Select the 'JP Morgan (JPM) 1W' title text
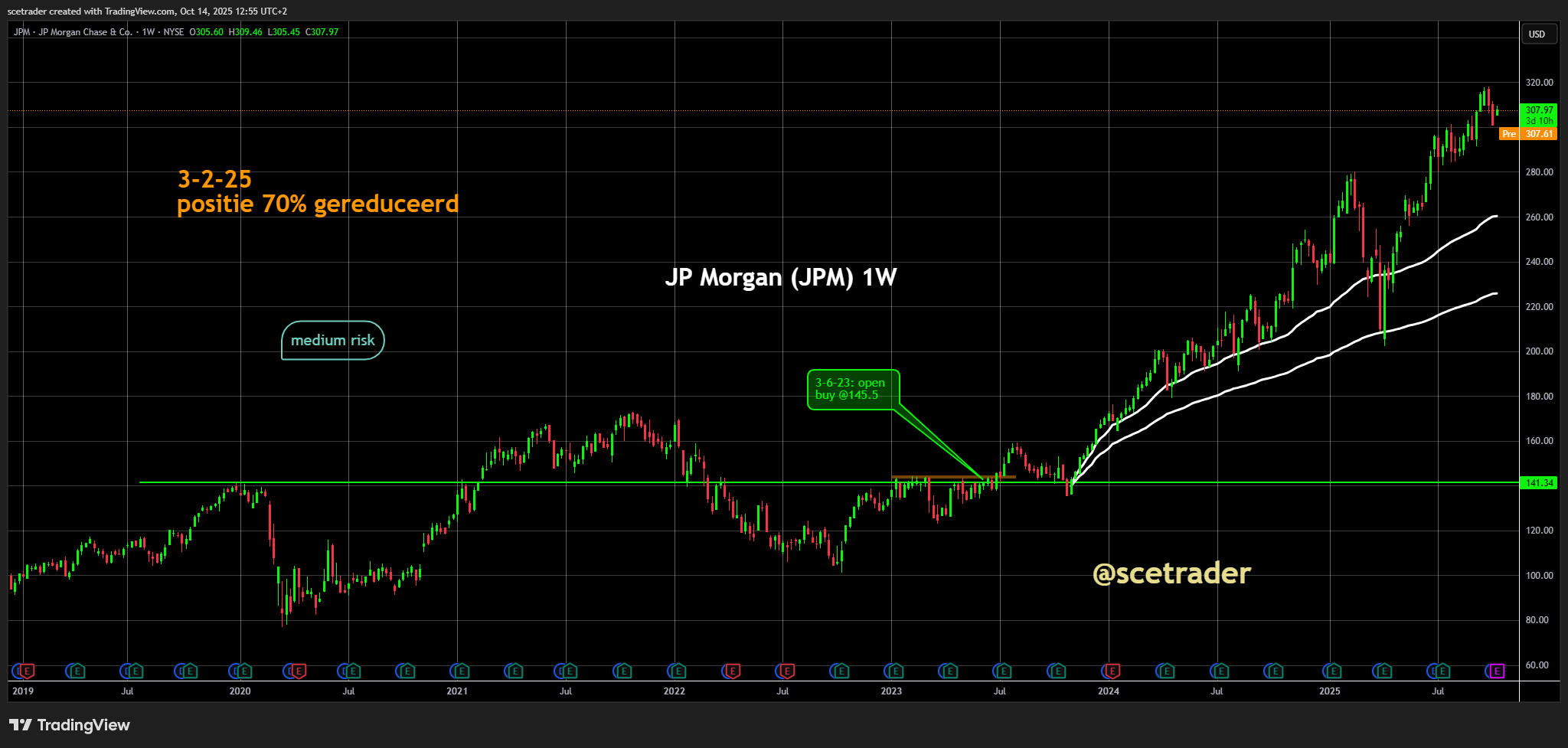This screenshot has width=1568, height=748. (x=780, y=277)
